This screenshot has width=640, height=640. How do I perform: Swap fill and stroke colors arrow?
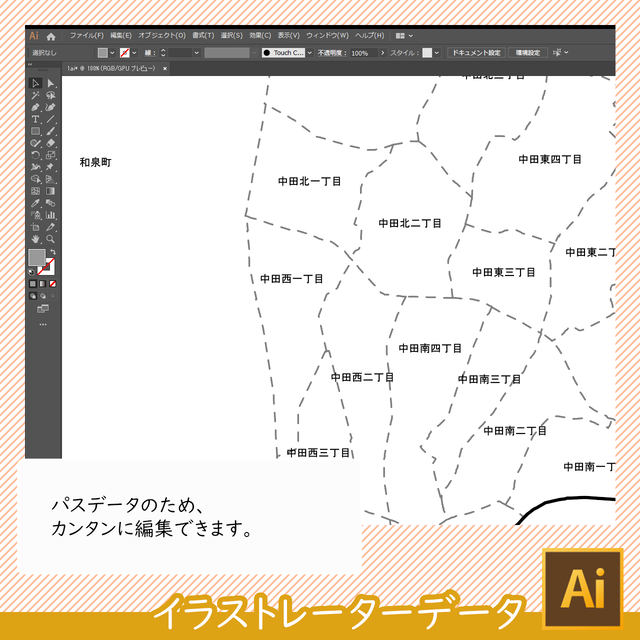coord(53,252)
